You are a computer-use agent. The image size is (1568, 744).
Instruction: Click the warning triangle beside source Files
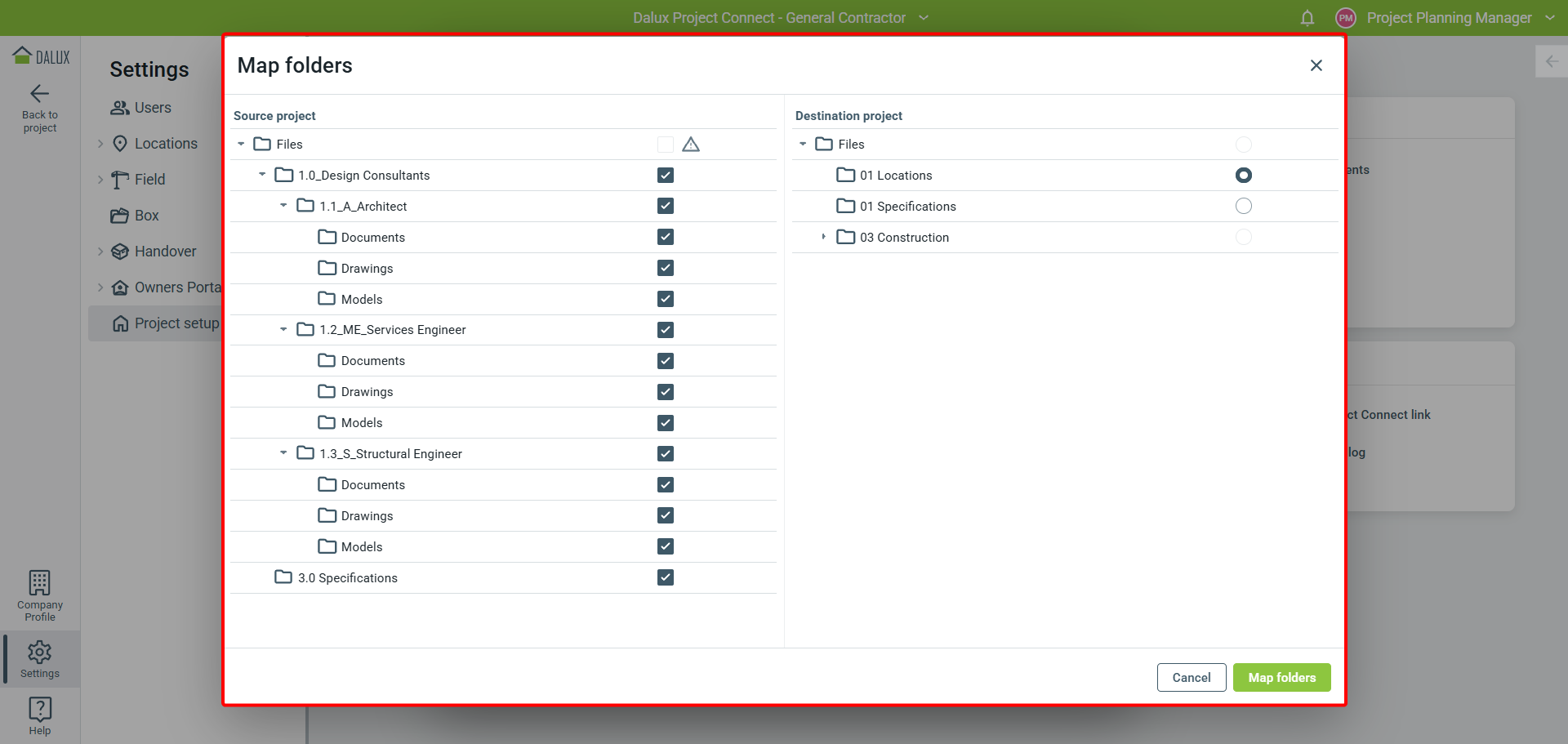coord(691,145)
